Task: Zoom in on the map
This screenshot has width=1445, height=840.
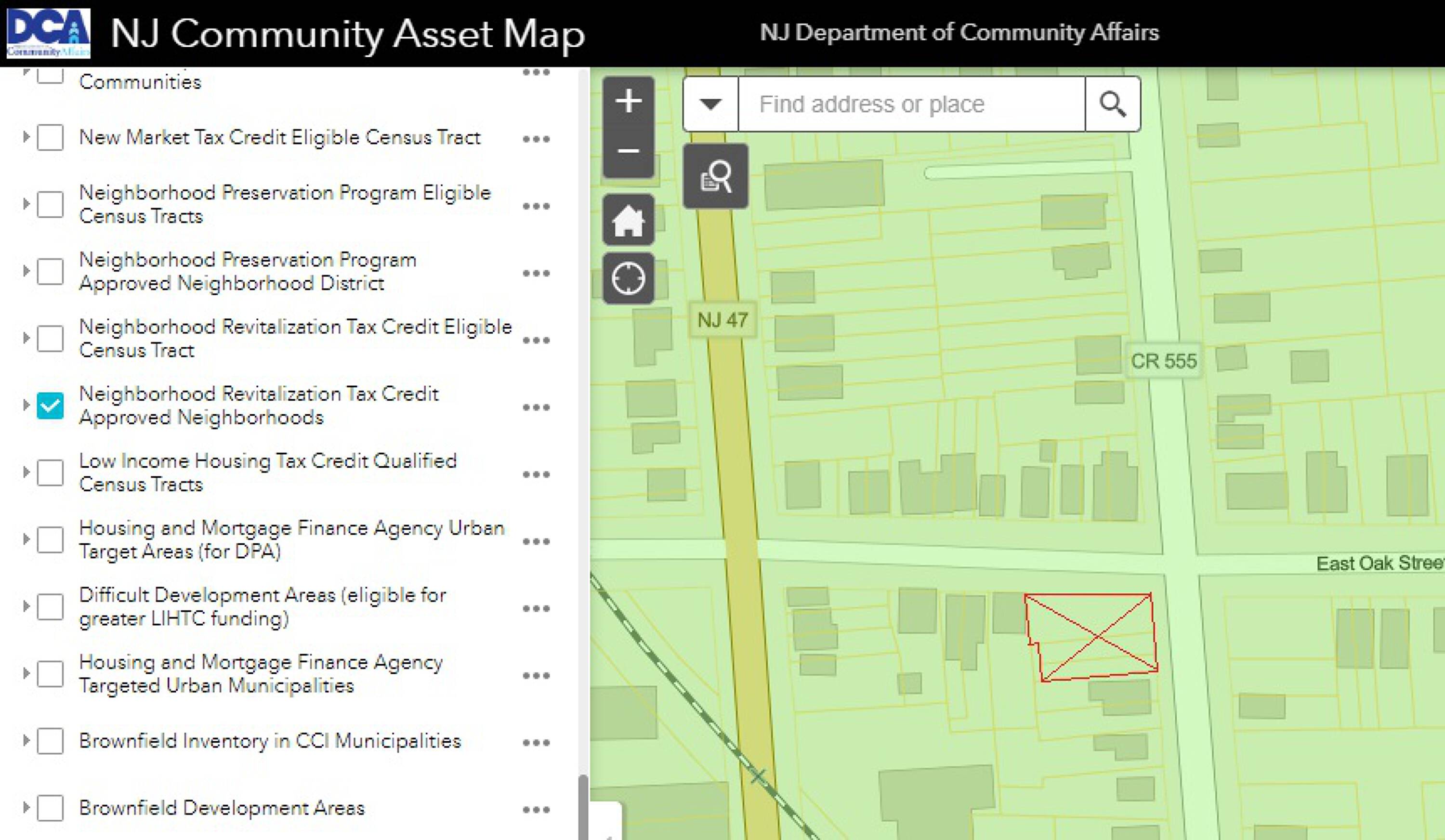Action: tap(629, 102)
